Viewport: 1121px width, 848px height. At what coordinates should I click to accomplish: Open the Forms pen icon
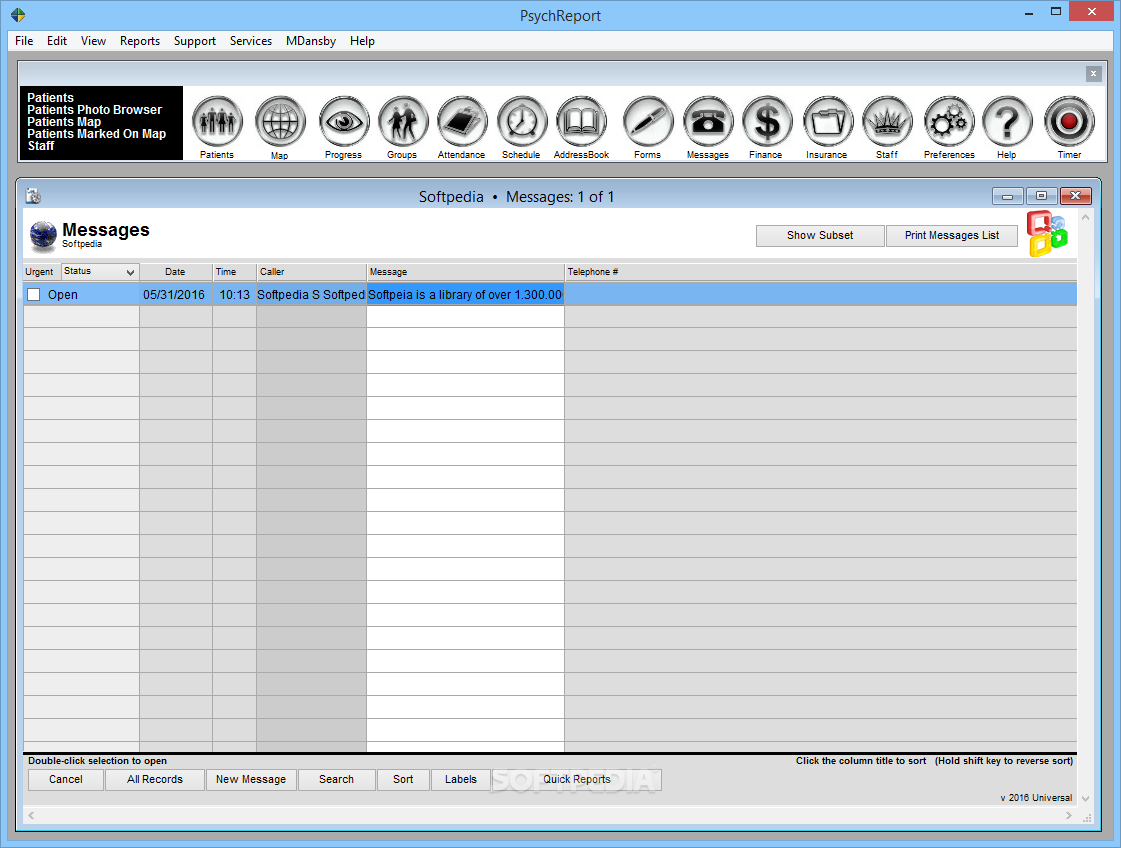tap(648, 121)
